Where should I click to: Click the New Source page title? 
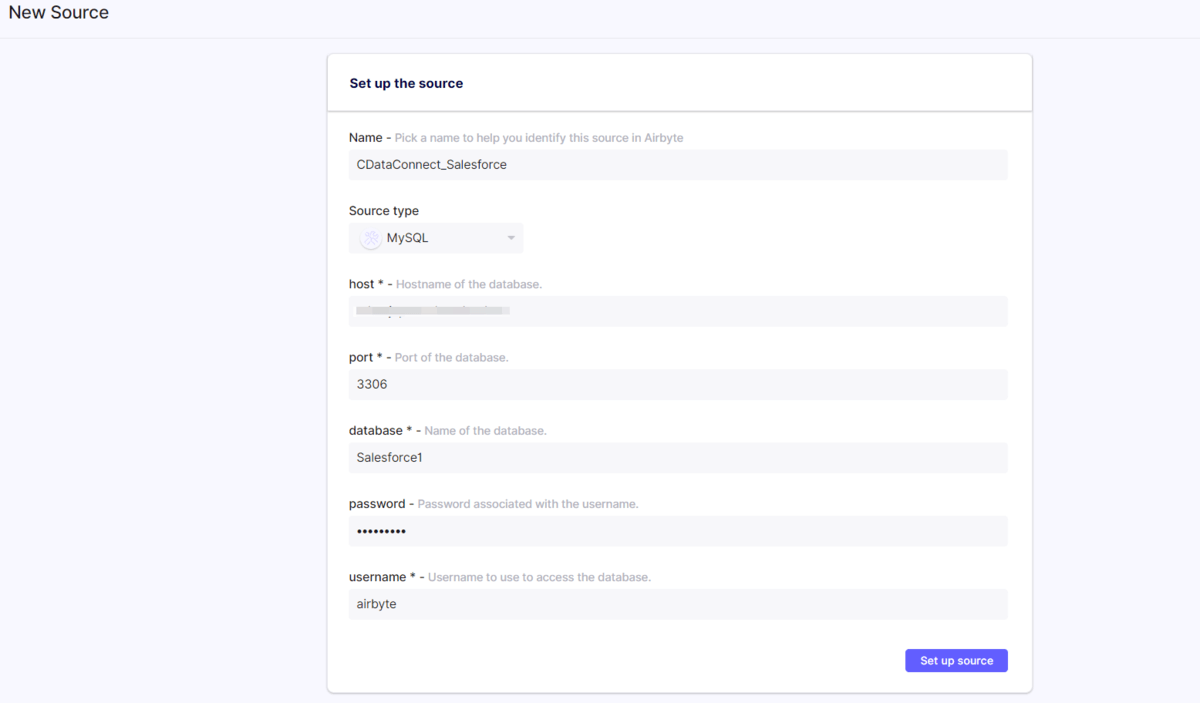[x=59, y=13]
